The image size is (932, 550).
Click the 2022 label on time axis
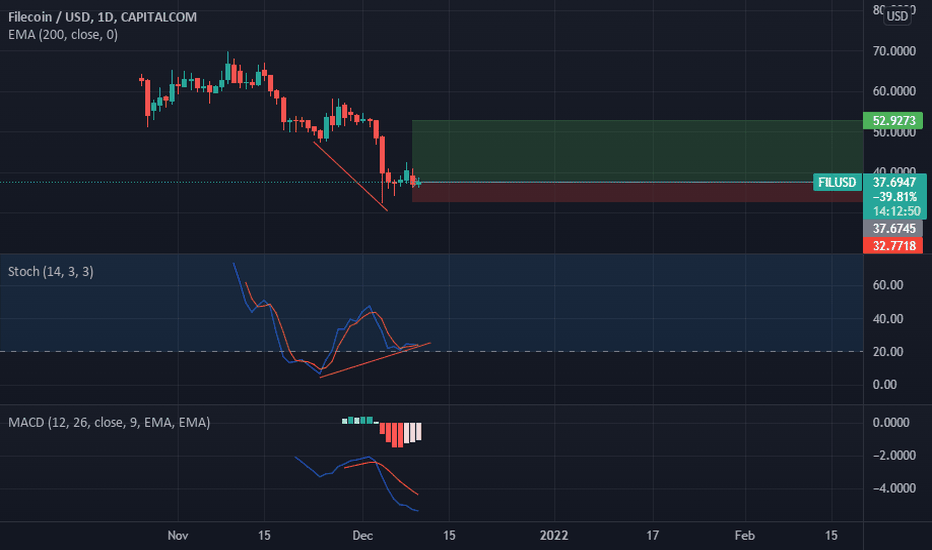coord(554,535)
